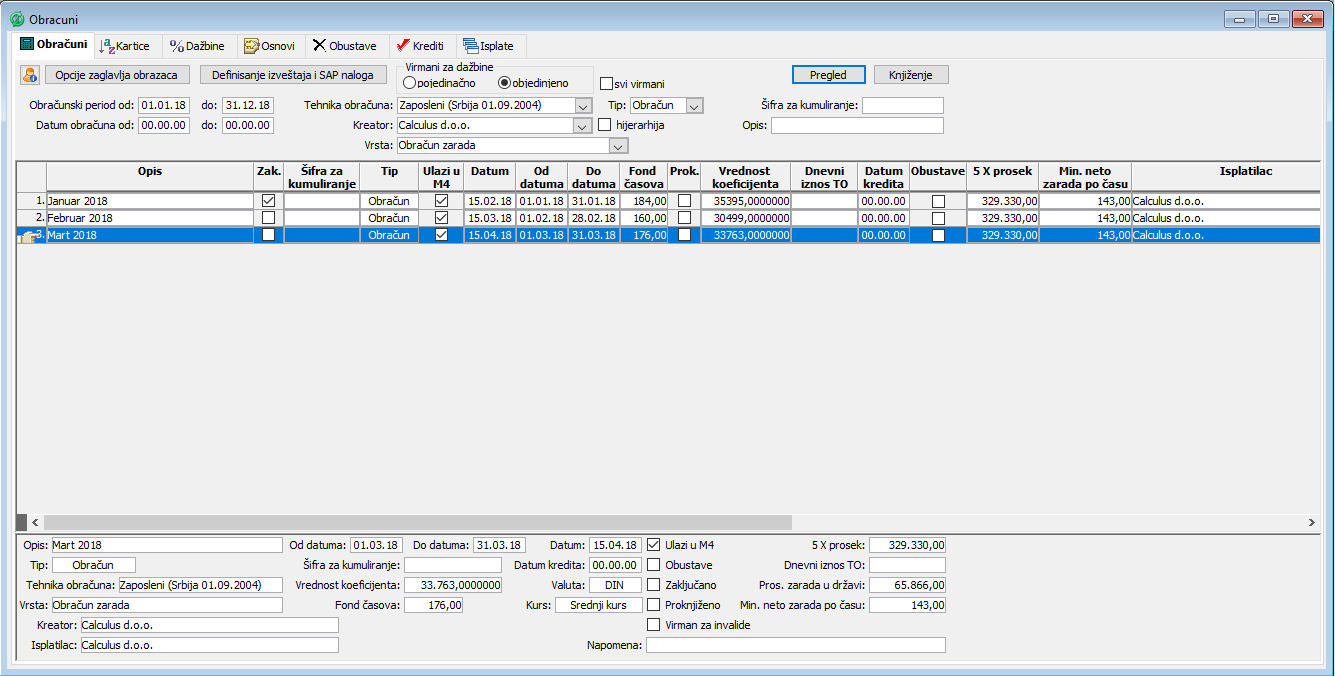Click the user info icon button
The width and height of the screenshot is (1335, 676).
30,75
